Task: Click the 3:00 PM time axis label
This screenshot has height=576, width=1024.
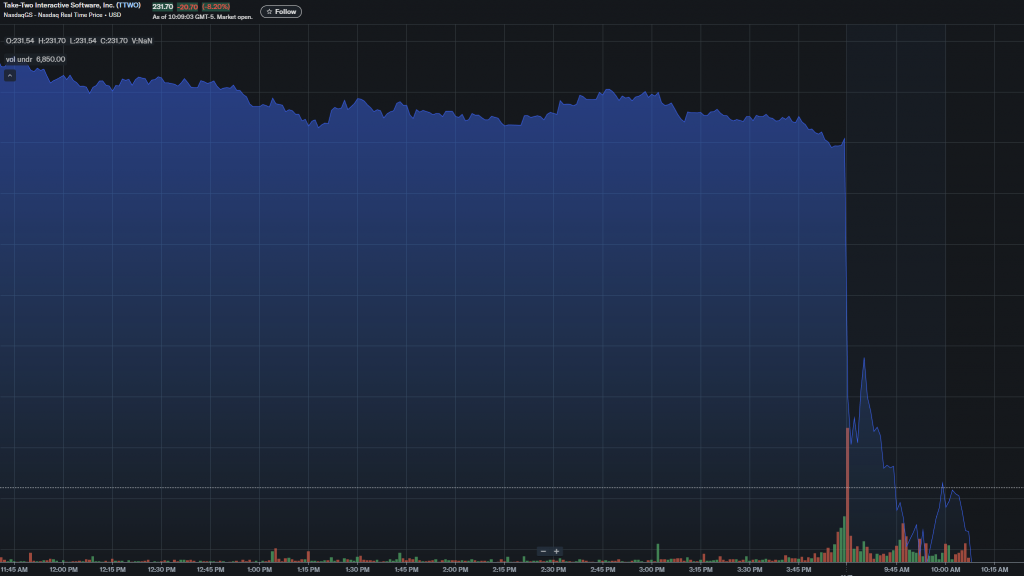Action: click(x=651, y=570)
